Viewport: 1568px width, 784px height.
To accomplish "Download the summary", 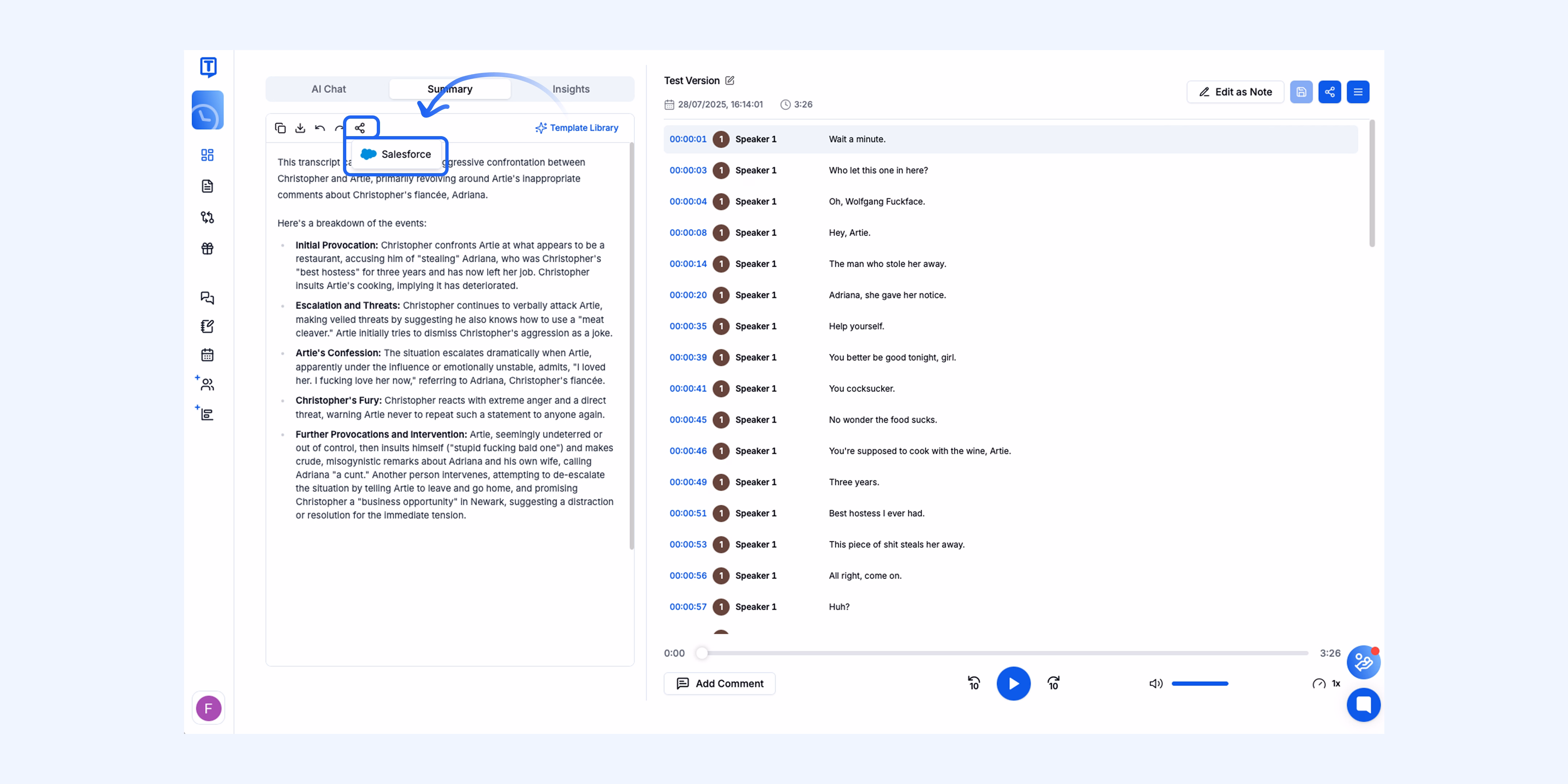I will [x=300, y=128].
